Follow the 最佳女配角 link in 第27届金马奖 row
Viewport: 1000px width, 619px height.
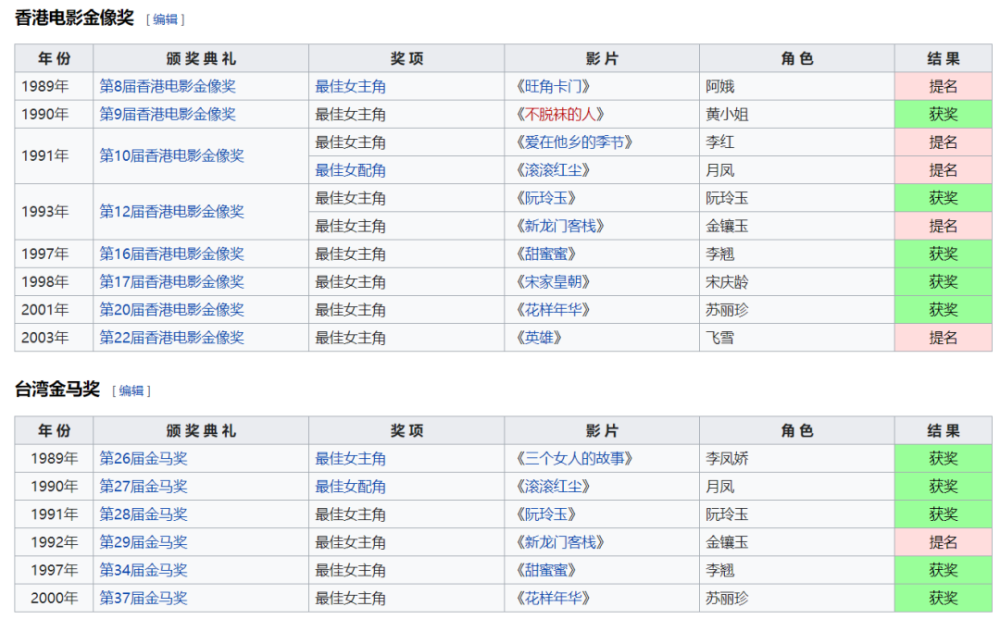(351, 486)
